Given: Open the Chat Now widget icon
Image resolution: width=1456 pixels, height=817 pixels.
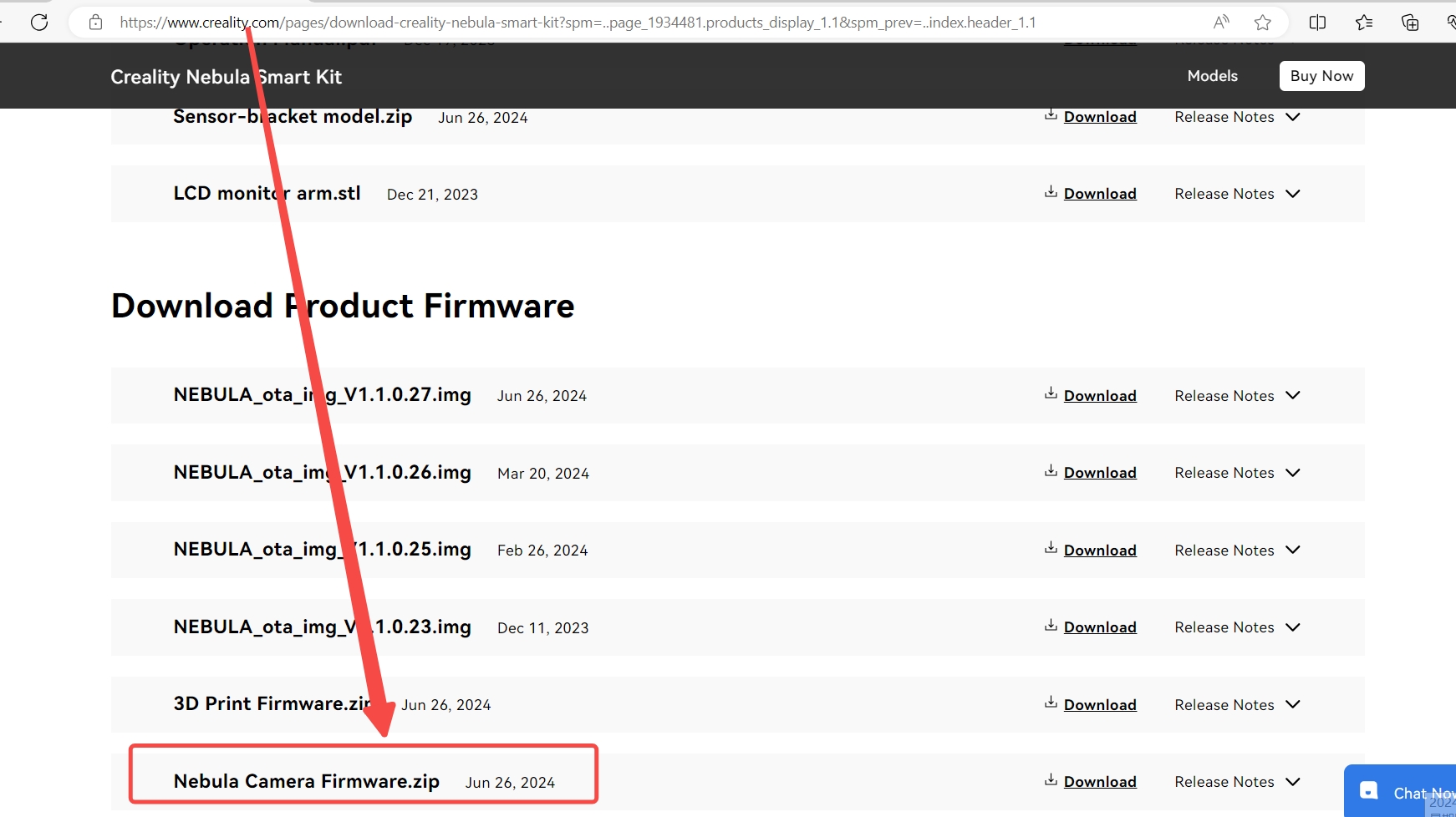Looking at the screenshot, I should (1369, 791).
